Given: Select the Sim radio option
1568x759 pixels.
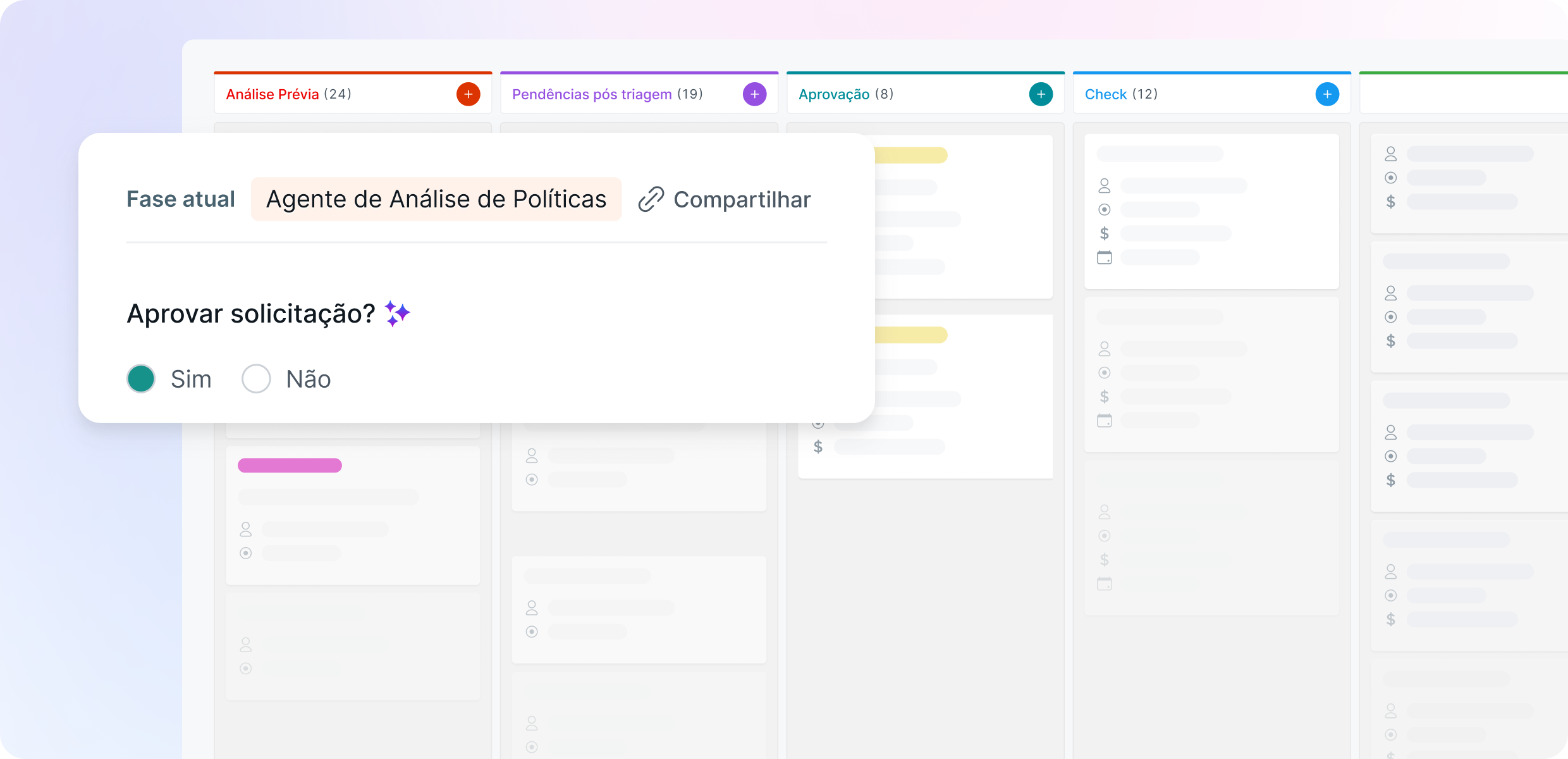Looking at the screenshot, I should tap(141, 379).
